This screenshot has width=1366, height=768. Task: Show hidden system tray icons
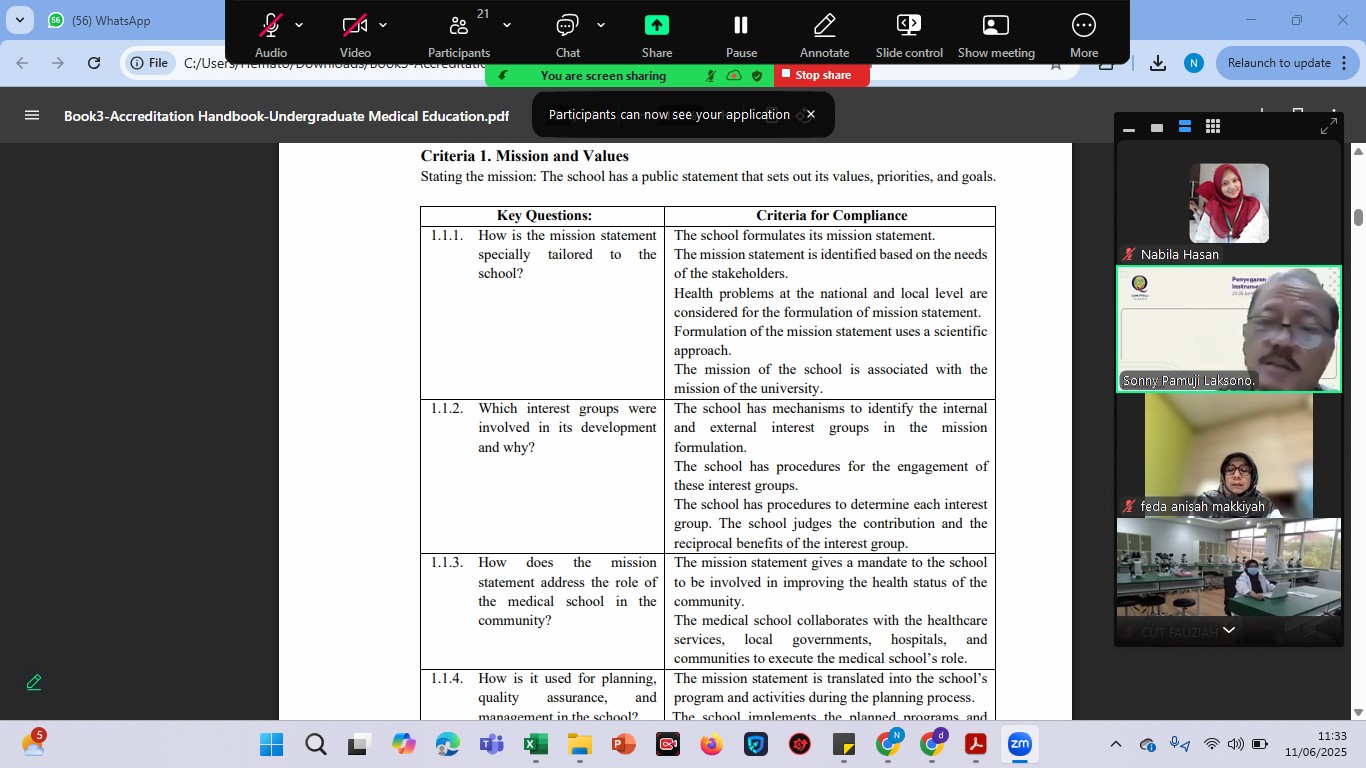coord(1116,745)
